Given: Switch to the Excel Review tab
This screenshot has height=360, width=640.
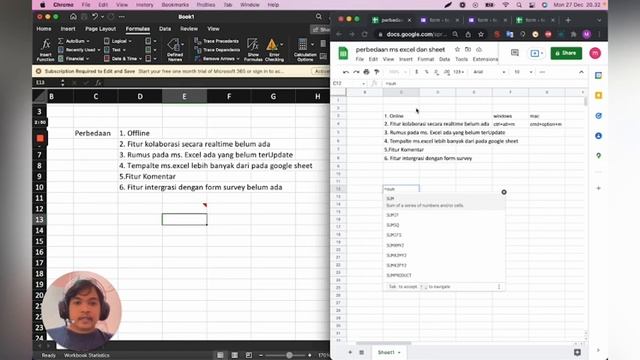Looking at the screenshot, I should coord(189,29).
